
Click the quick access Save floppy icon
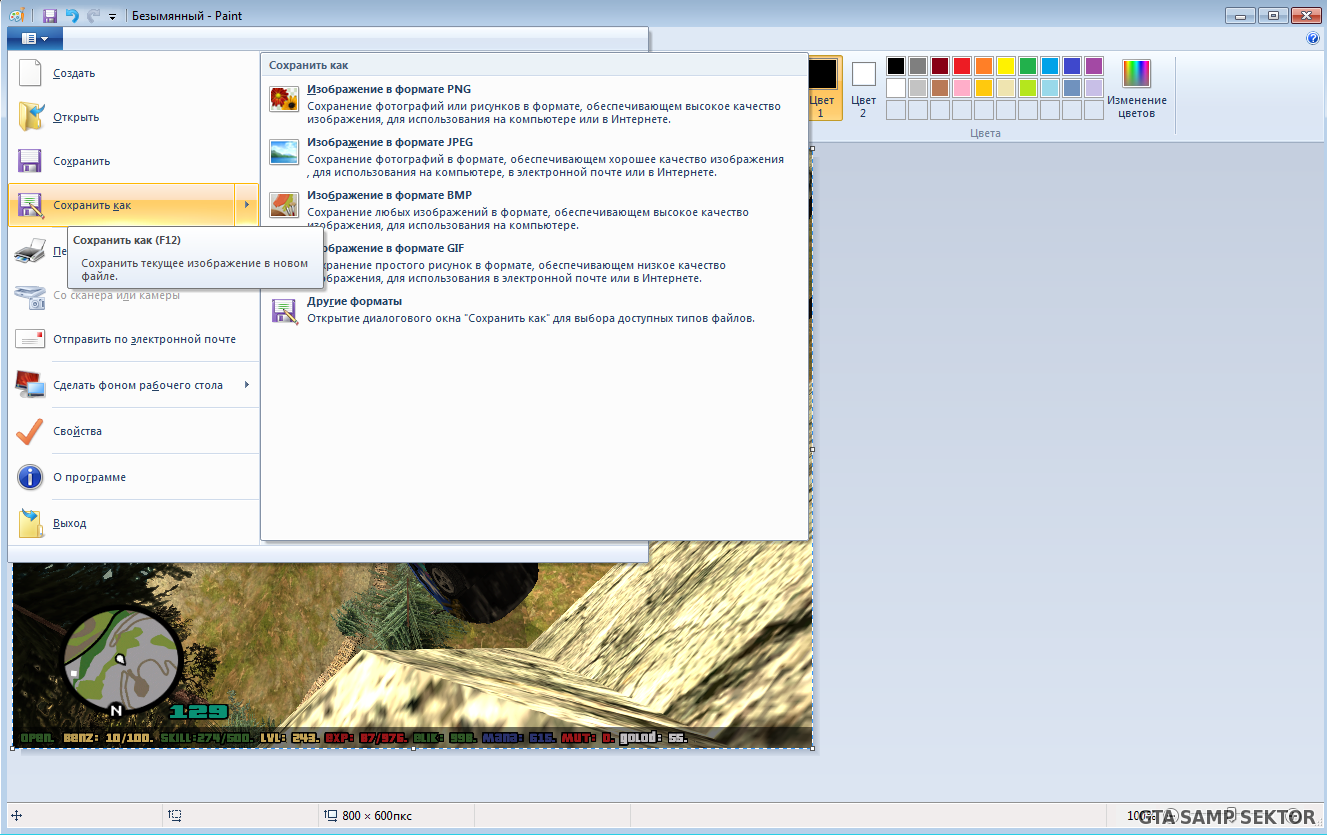point(50,16)
